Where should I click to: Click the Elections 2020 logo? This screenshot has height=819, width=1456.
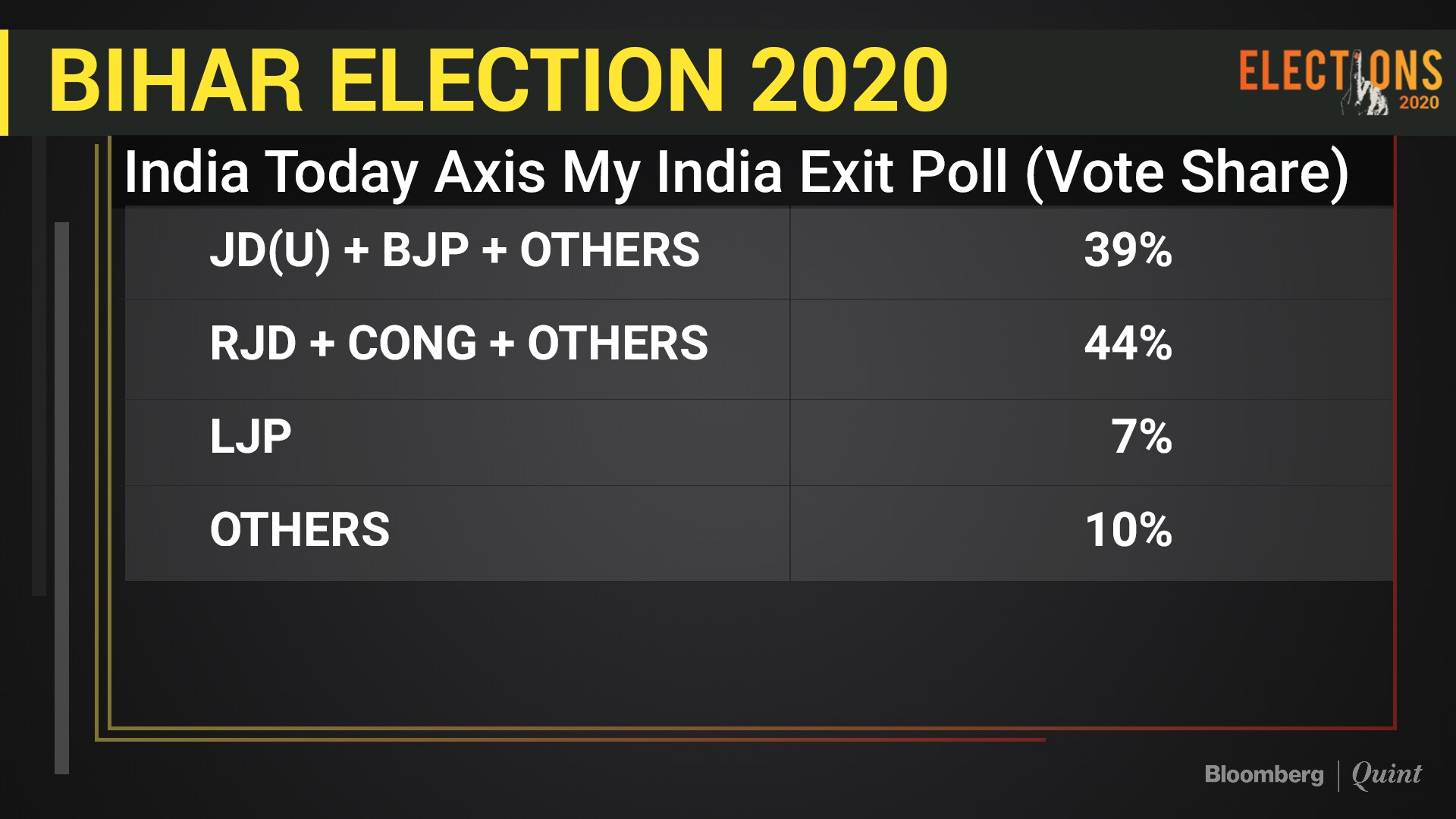[x=1339, y=73]
